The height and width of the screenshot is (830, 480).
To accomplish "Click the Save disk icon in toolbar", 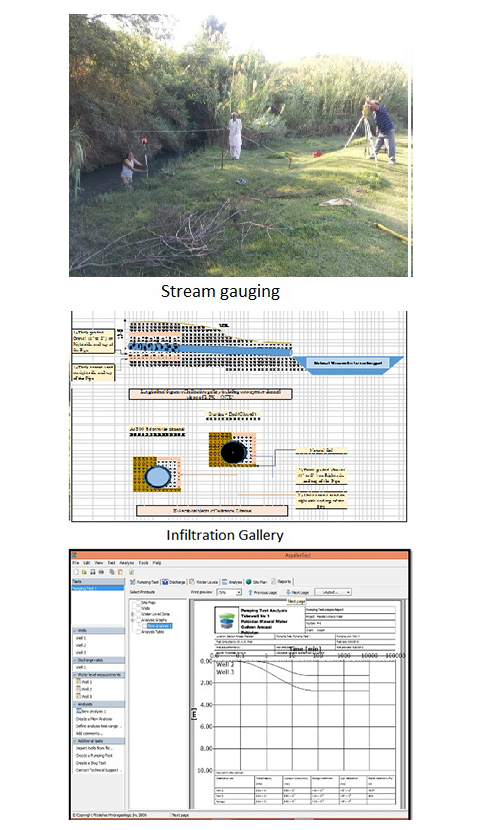I will (93, 572).
